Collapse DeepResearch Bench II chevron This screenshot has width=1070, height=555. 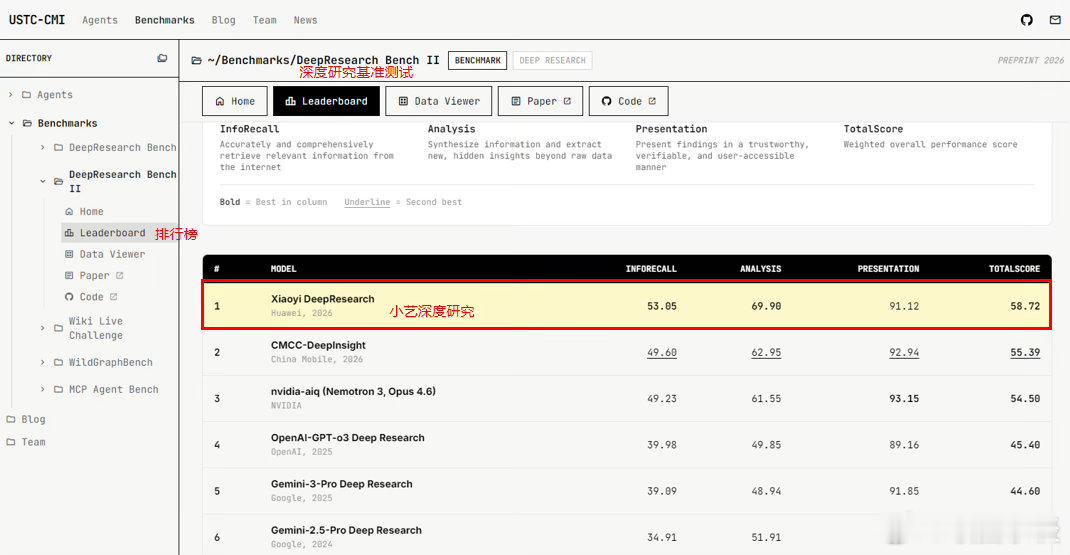pos(43,182)
